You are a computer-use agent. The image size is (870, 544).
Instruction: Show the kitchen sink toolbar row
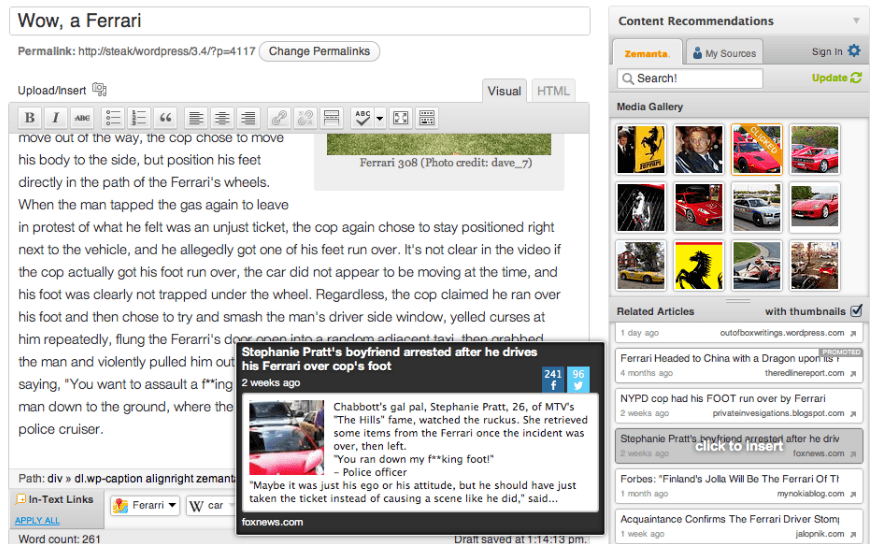pos(427,118)
